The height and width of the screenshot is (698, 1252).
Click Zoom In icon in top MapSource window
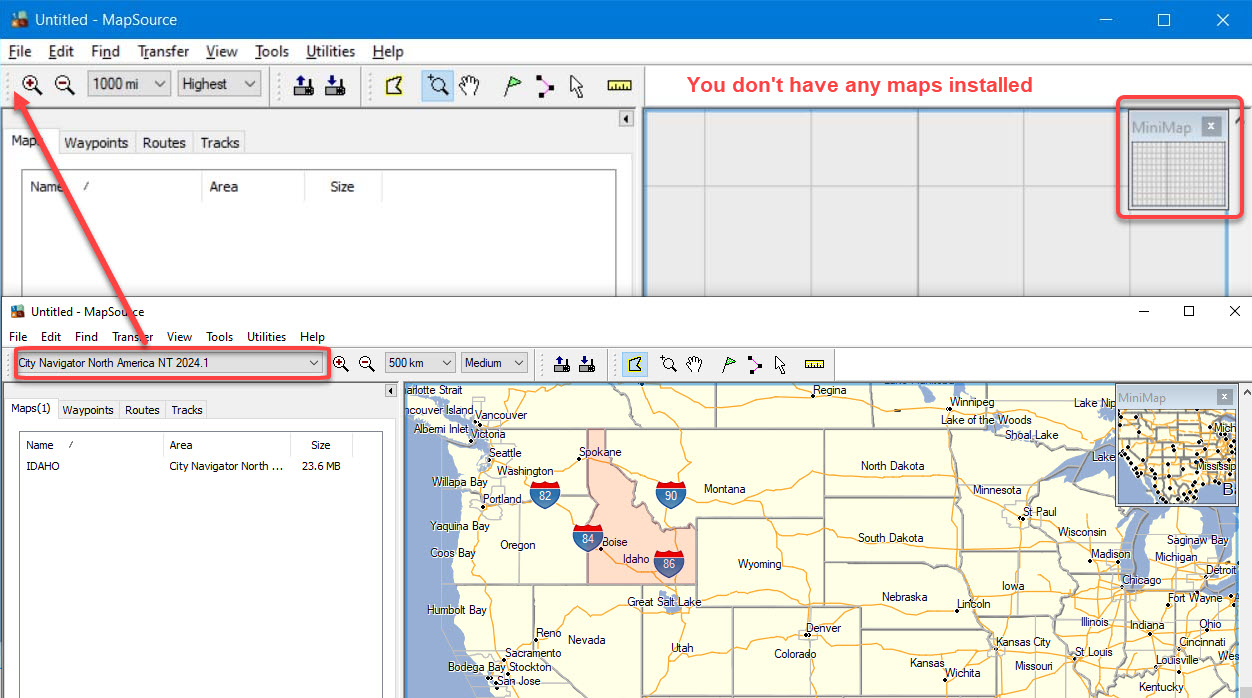click(32, 85)
